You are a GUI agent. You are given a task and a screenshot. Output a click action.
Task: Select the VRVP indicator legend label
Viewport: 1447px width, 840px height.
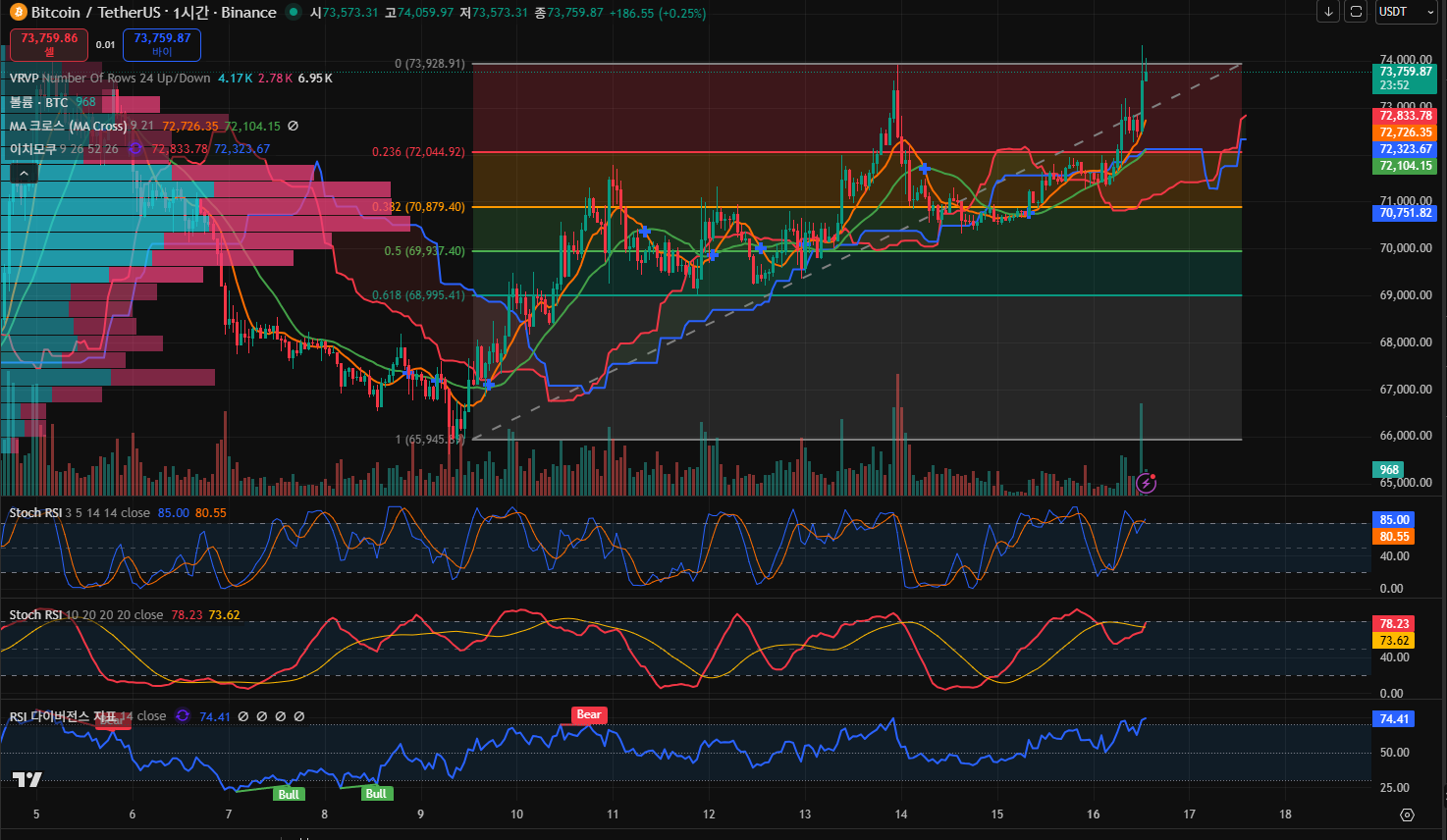(x=25, y=78)
